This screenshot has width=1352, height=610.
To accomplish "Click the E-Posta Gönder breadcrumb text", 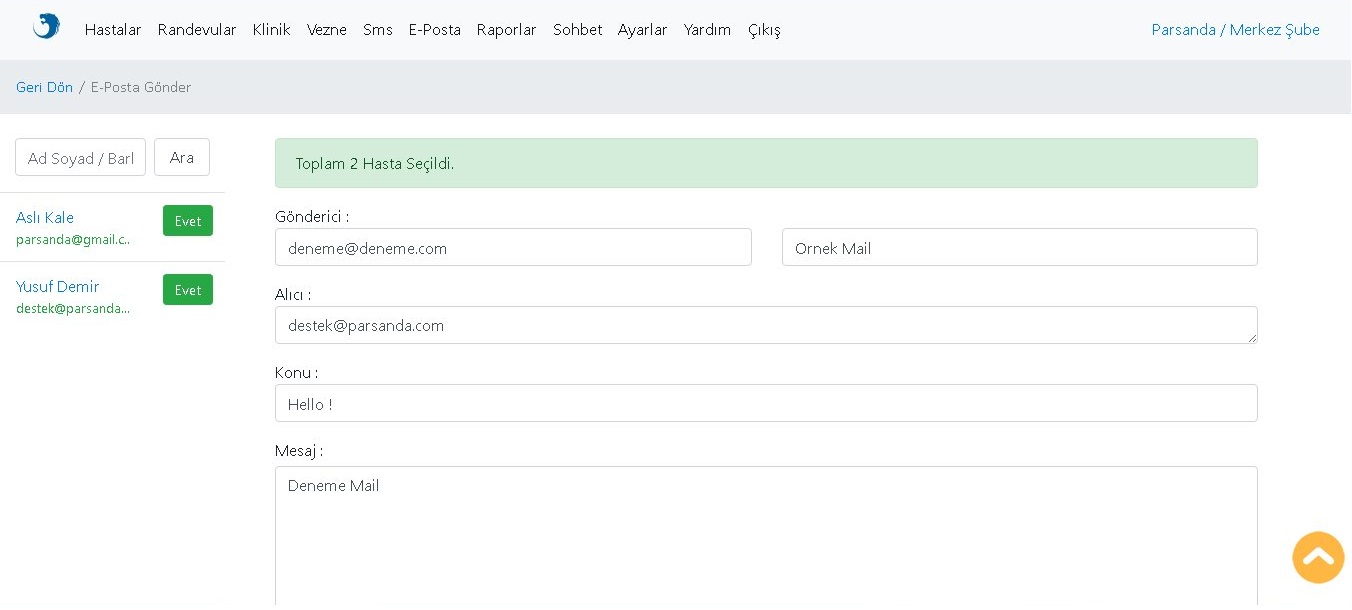I will point(141,87).
